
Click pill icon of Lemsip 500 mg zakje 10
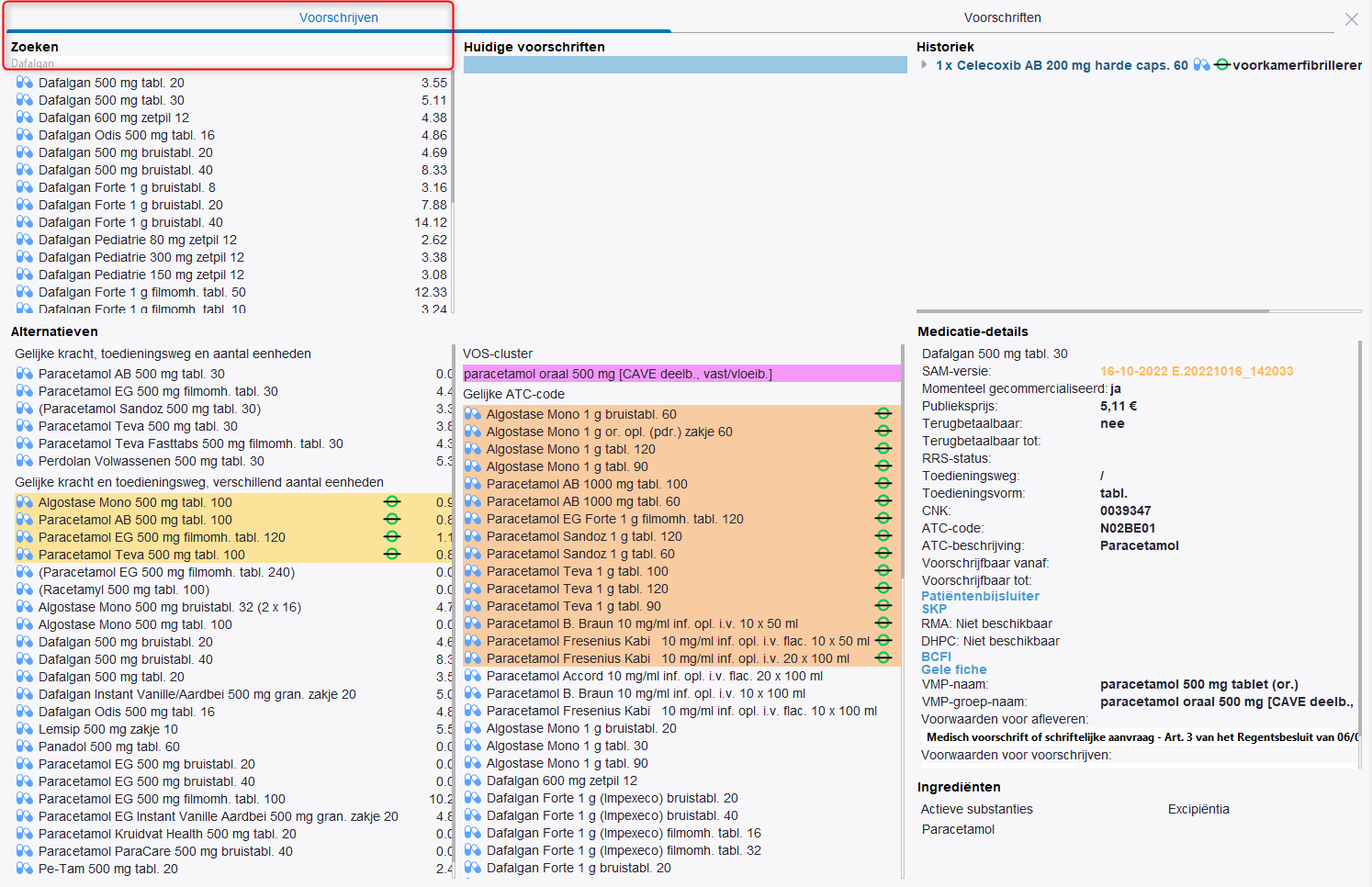[x=25, y=729]
